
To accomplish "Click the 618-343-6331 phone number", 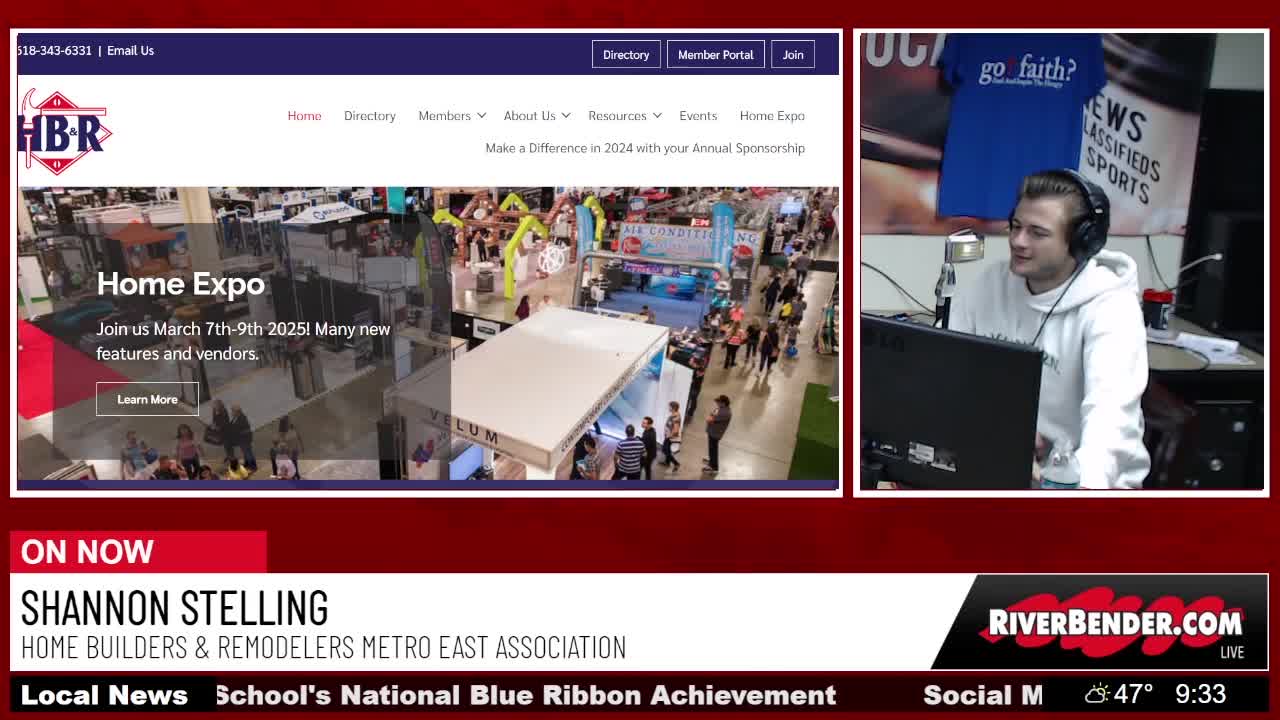I will pos(54,50).
